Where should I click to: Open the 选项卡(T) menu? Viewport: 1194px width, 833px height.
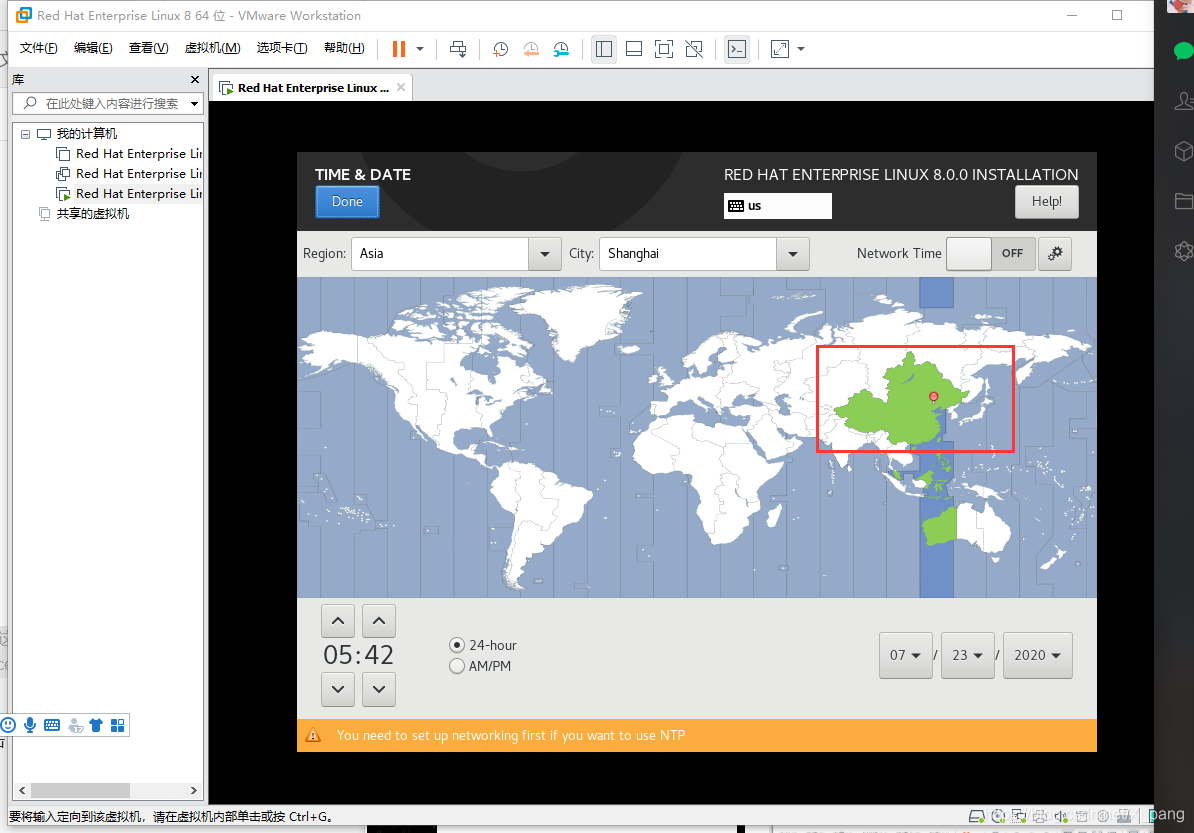click(x=282, y=48)
